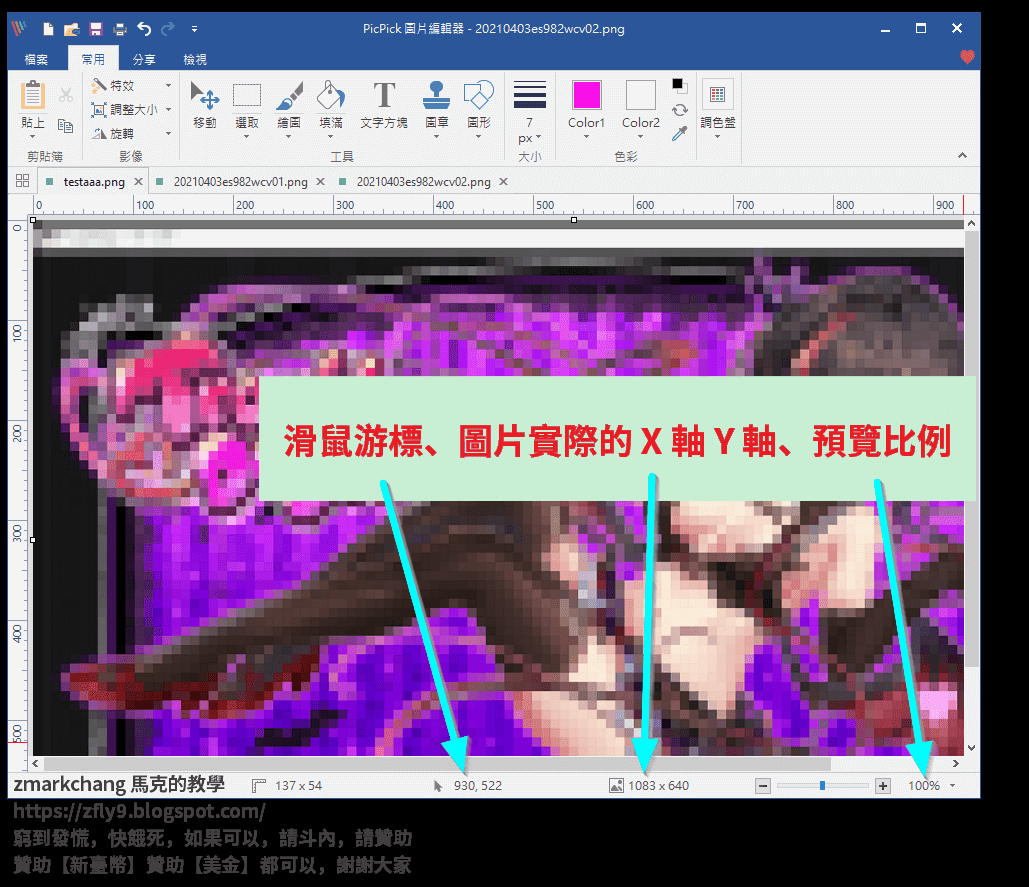Close the testaaa.png tab
The image size is (1029, 887).
point(138,182)
